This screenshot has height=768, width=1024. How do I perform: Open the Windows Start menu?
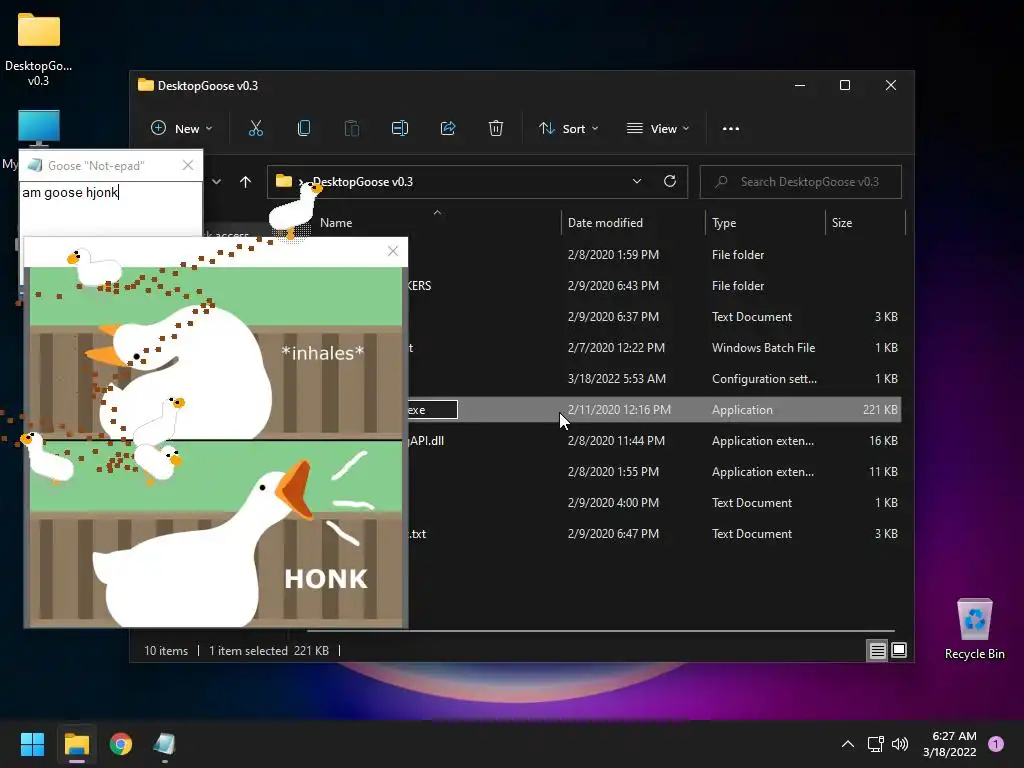[x=32, y=744]
